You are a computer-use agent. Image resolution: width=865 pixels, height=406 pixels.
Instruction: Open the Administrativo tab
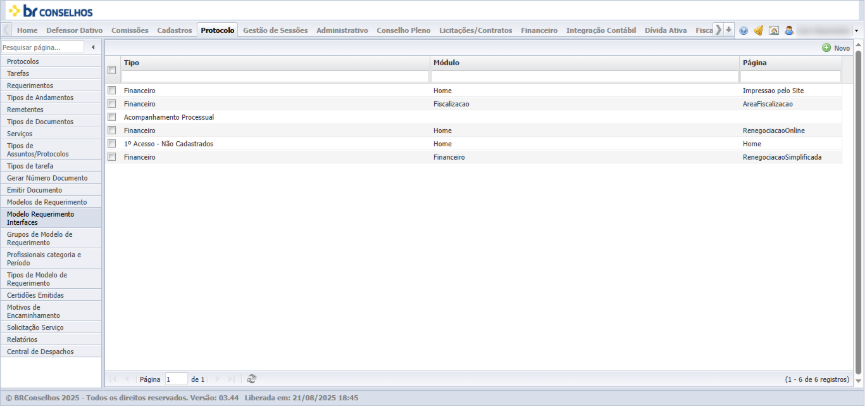point(342,30)
